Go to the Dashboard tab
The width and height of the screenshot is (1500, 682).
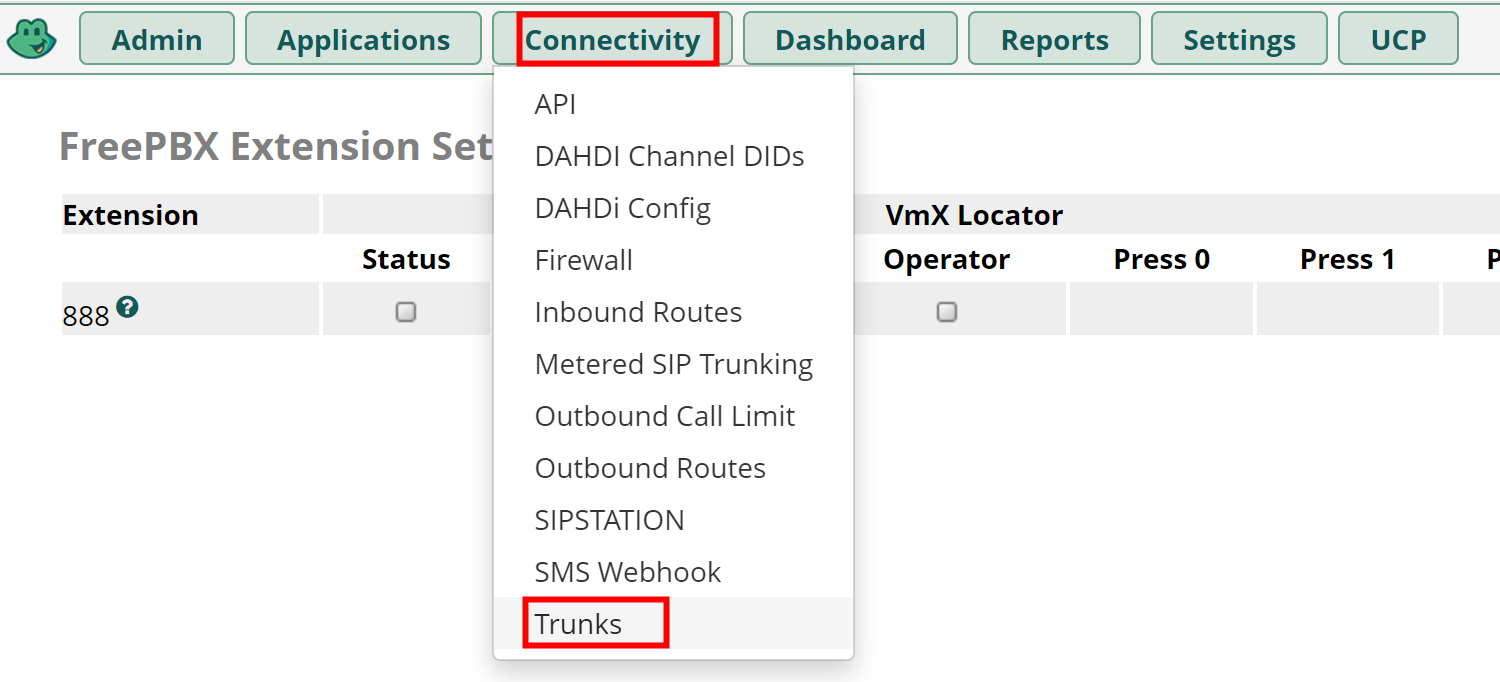[x=850, y=39]
